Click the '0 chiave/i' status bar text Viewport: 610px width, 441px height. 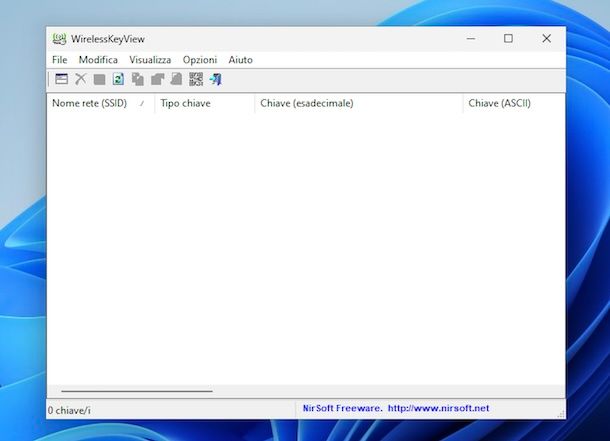tap(69, 410)
